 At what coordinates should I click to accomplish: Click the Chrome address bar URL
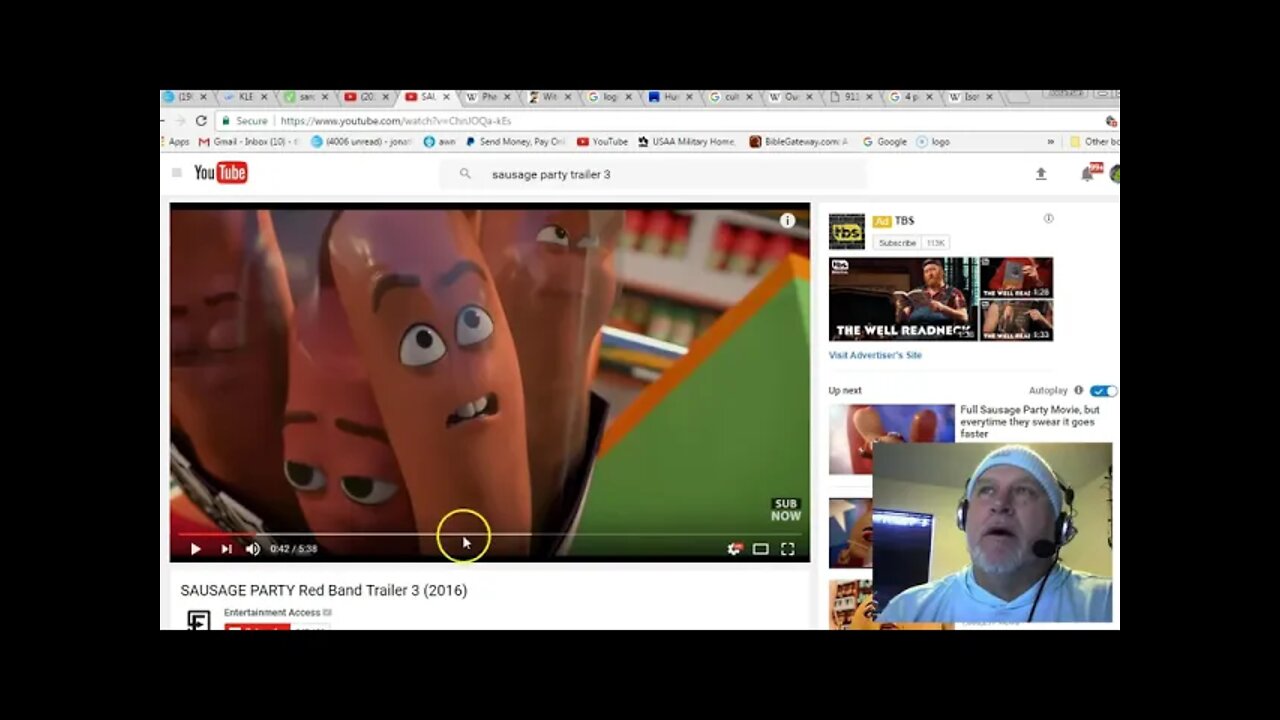point(396,121)
